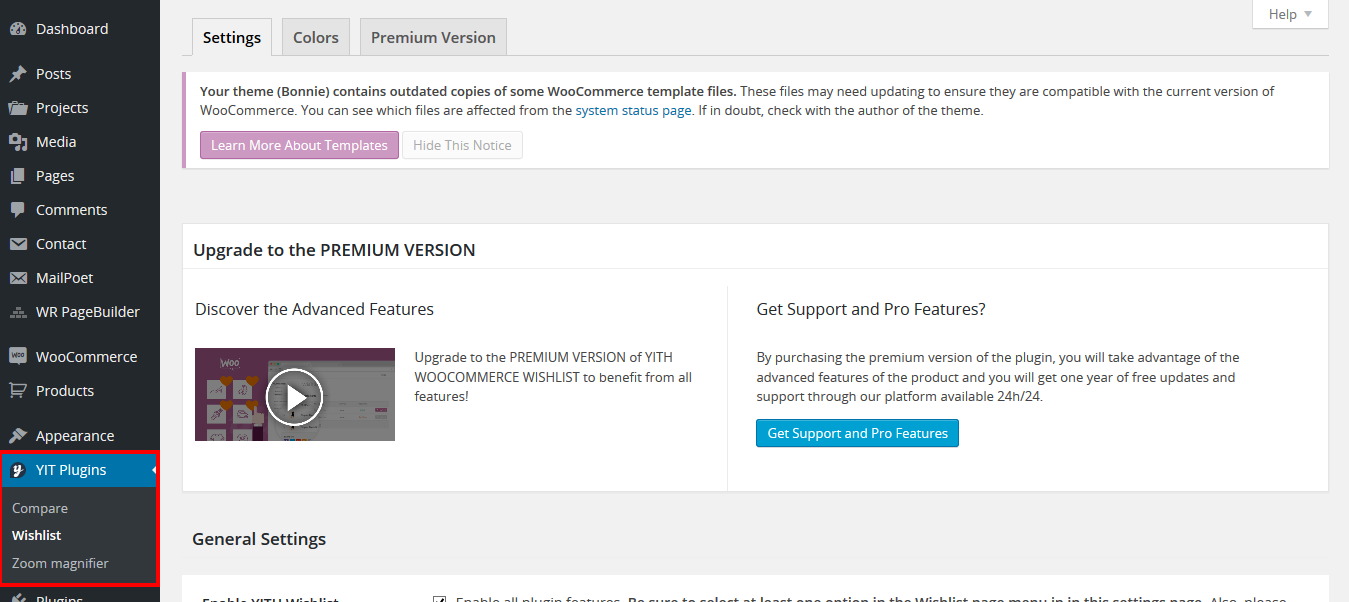Expand the Help dropdown panel
Viewport: 1349px width, 602px height.
(x=1290, y=14)
